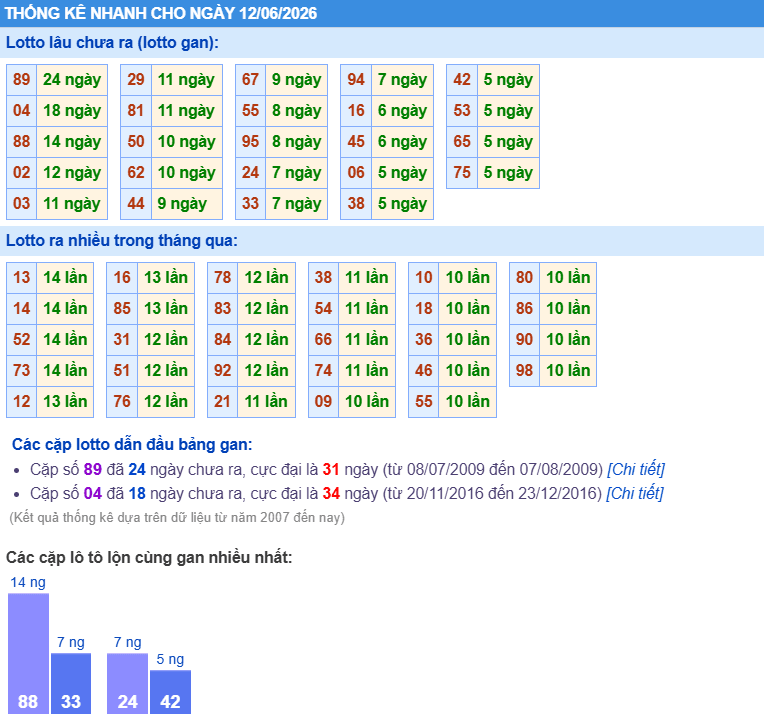The height and width of the screenshot is (725, 764).
Task: Select number 92 with 12 lần
Action: (x=223, y=371)
